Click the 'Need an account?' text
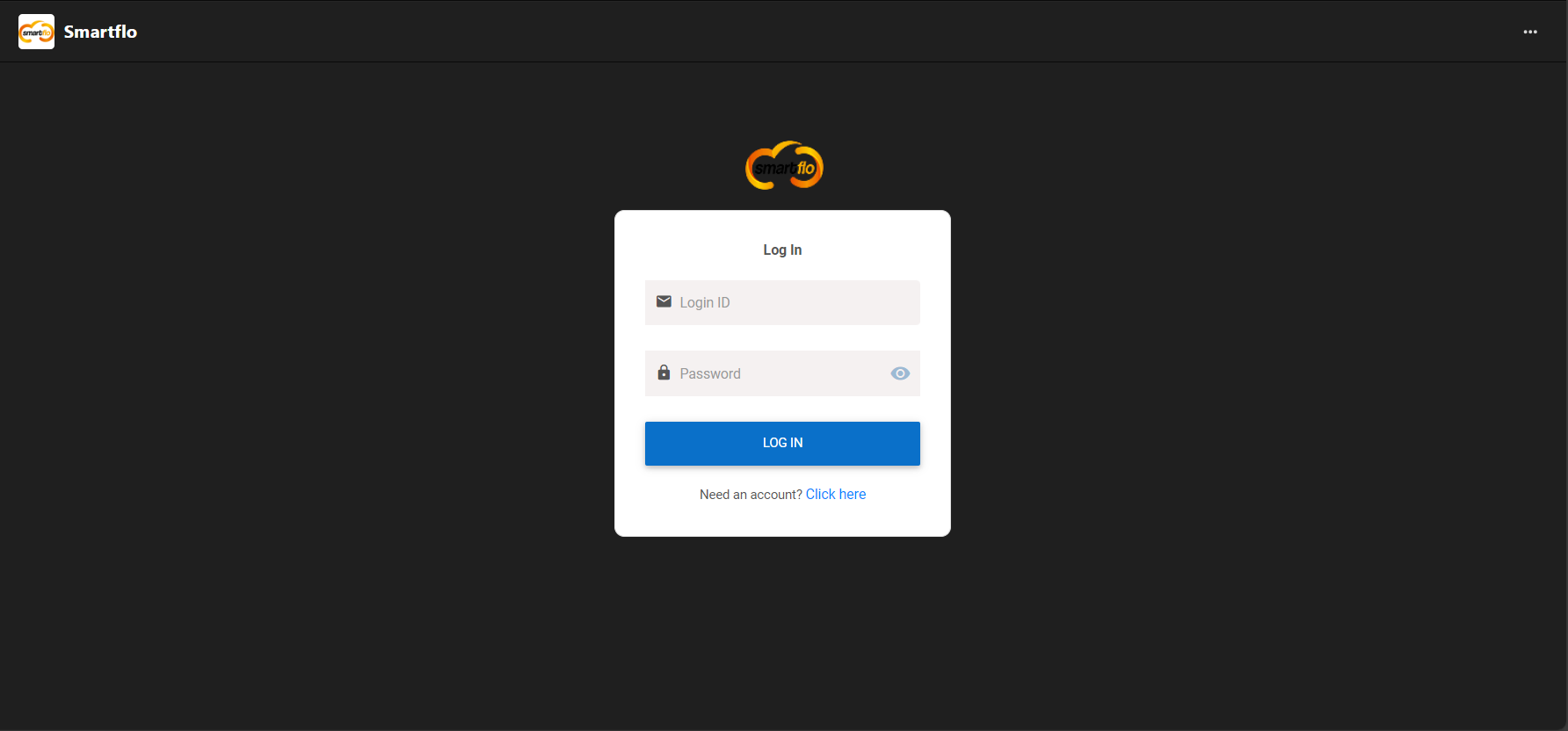 tap(751, 495)
